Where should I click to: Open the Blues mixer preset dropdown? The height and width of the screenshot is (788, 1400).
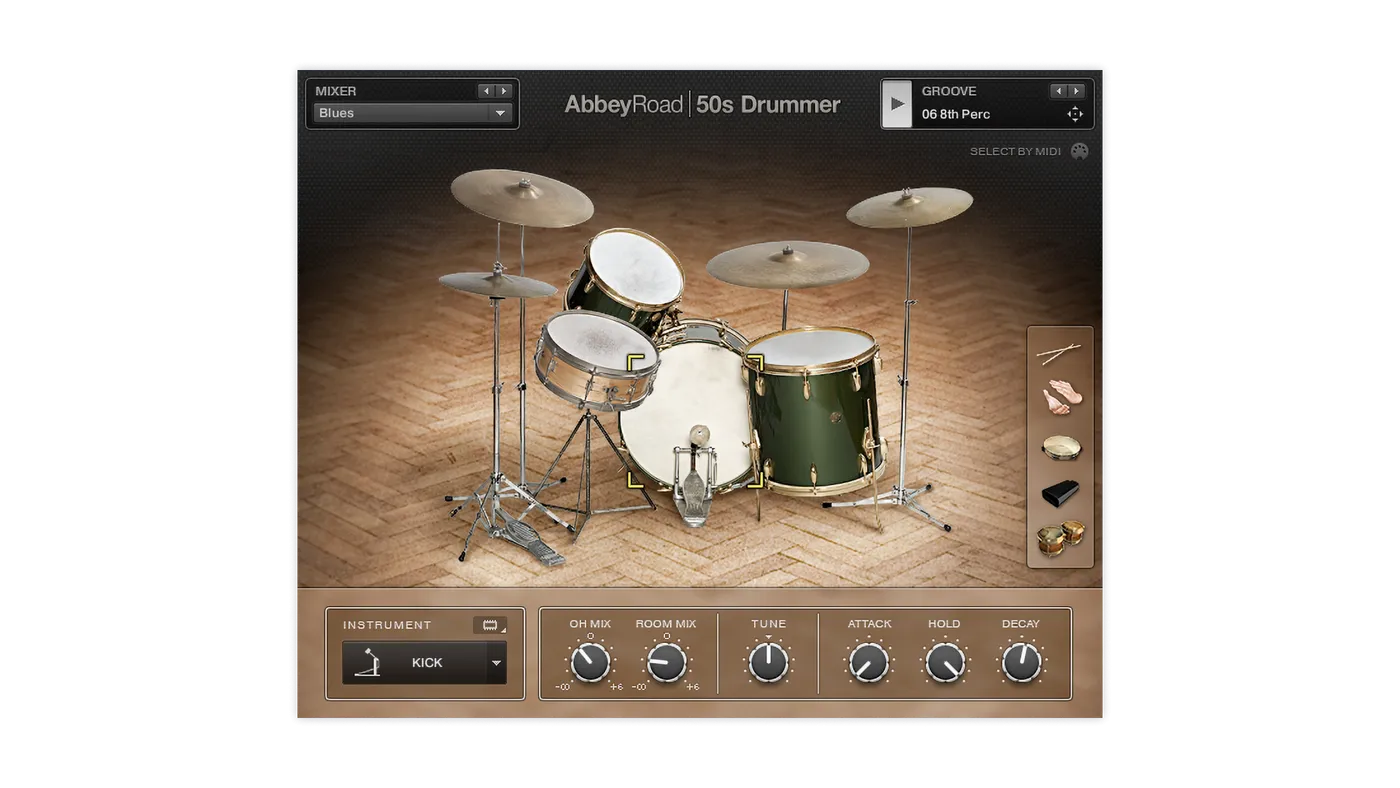click(413, 113)
